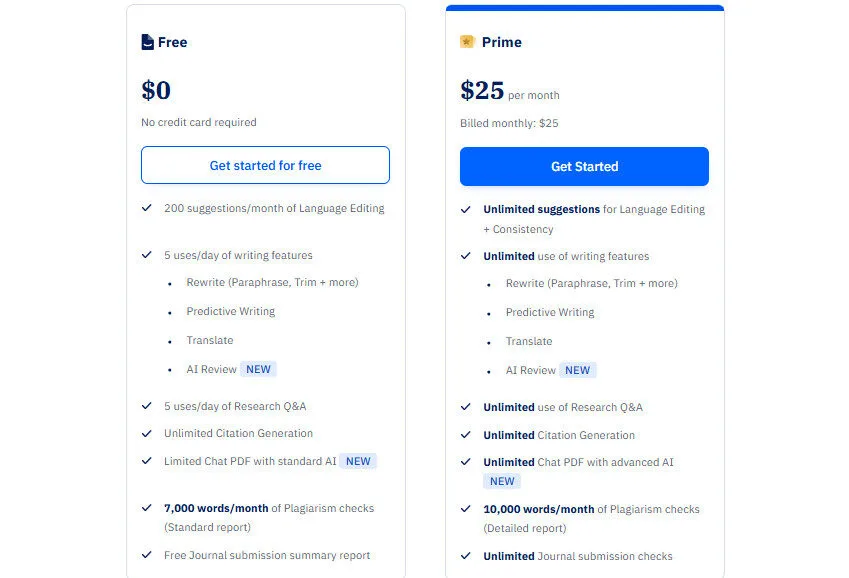Click checkmark beside Prime "Unlimited suggestions" feature
The image size is (849, 578).
(x=466, y=209)
